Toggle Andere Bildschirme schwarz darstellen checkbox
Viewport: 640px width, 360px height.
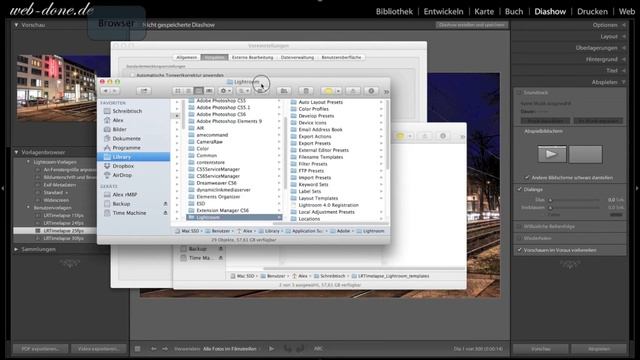527,178
